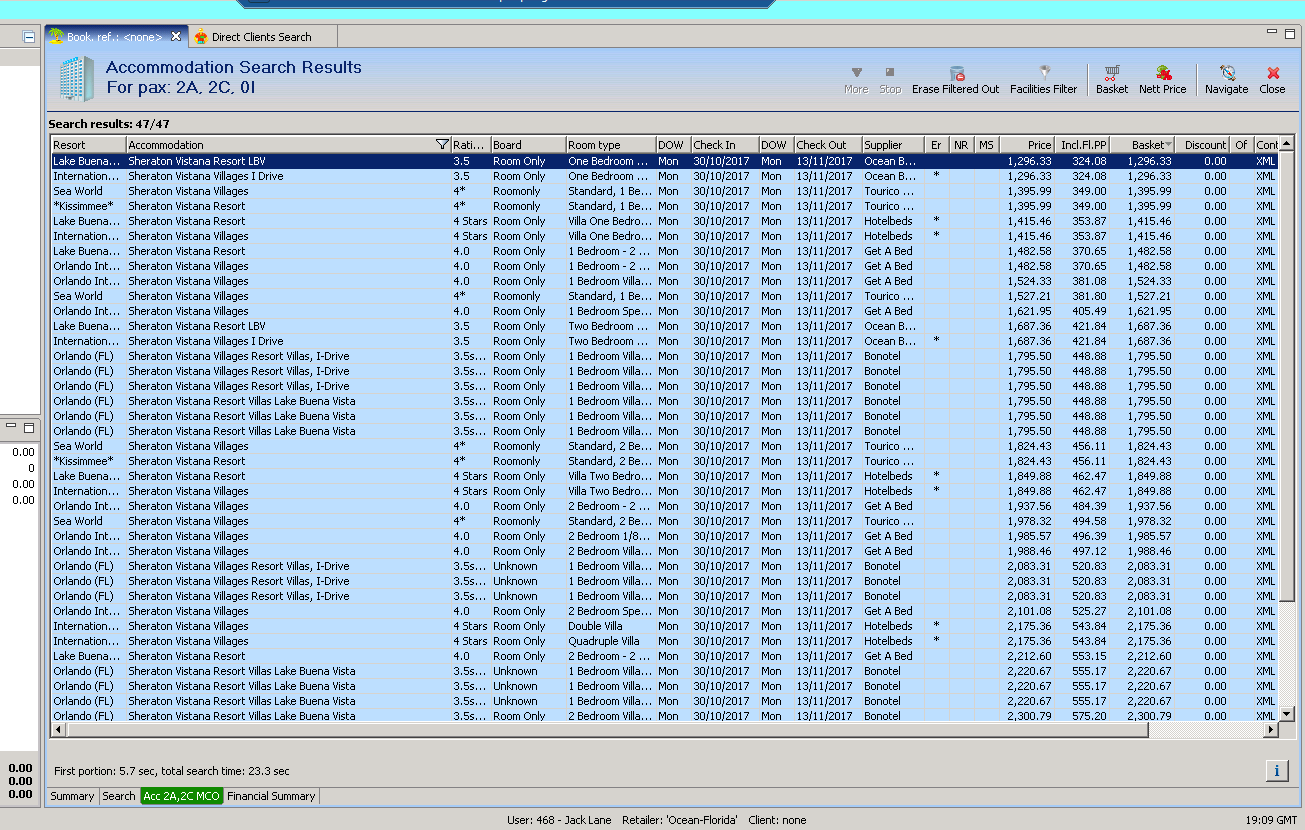Click the Incl.Fl.PP value 381.08
This screenshot has width=1305, height=830.
click(x=1089, y=281)
